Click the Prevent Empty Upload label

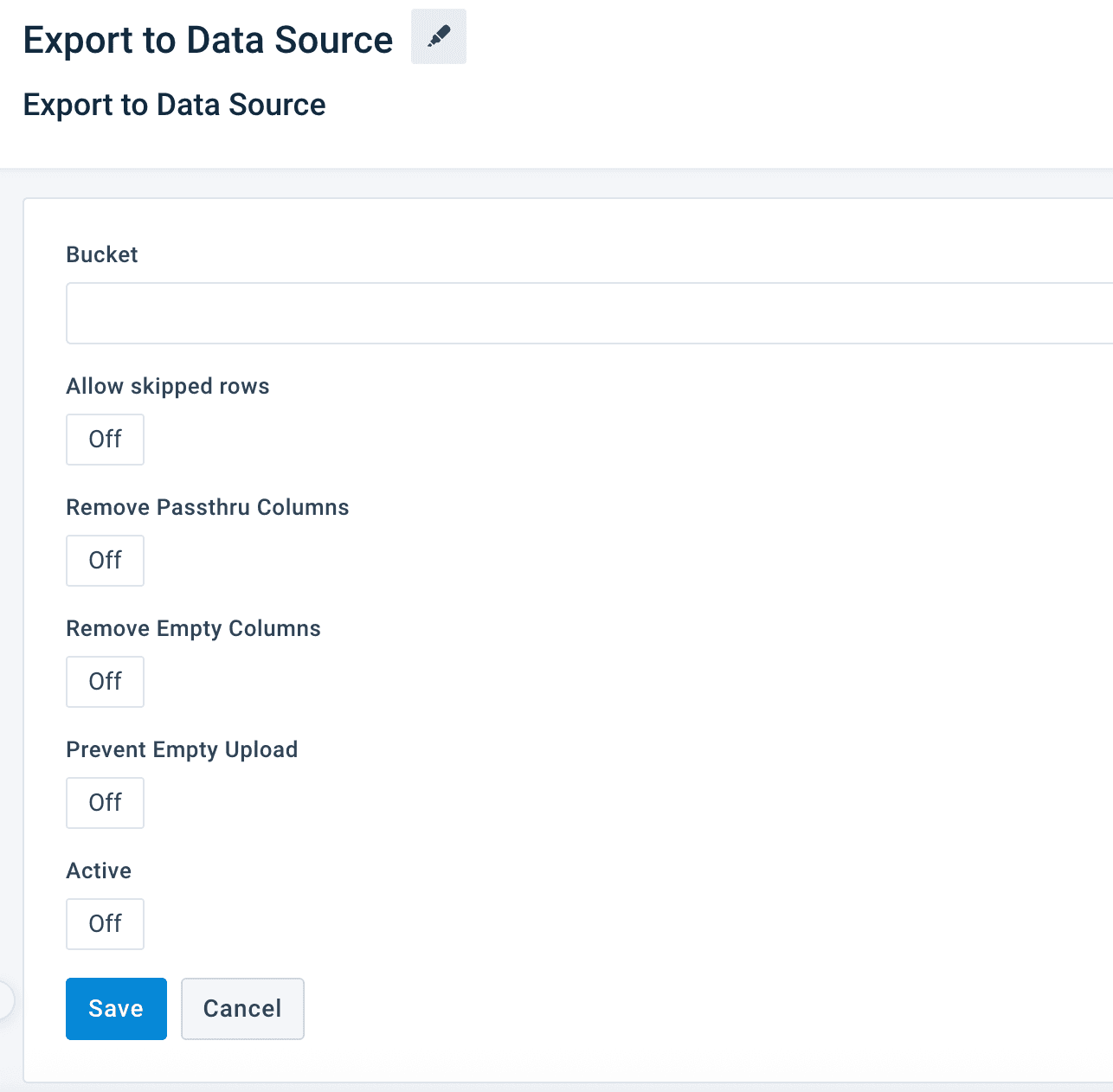[182, 749]
